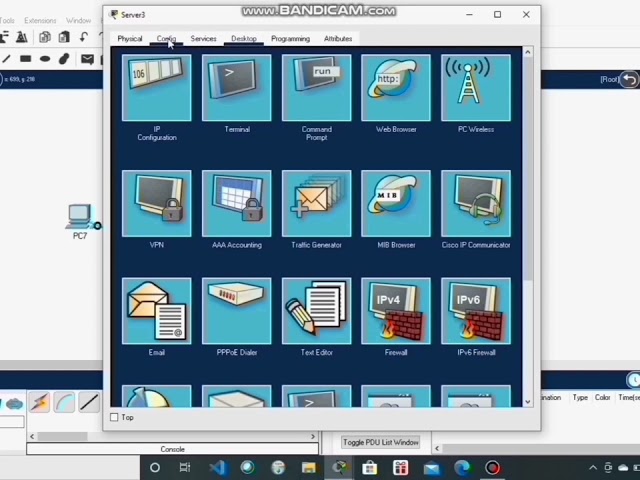Switch to the Services tab
Viewport: 640px width, 480px height.
[x=203, y=39]
